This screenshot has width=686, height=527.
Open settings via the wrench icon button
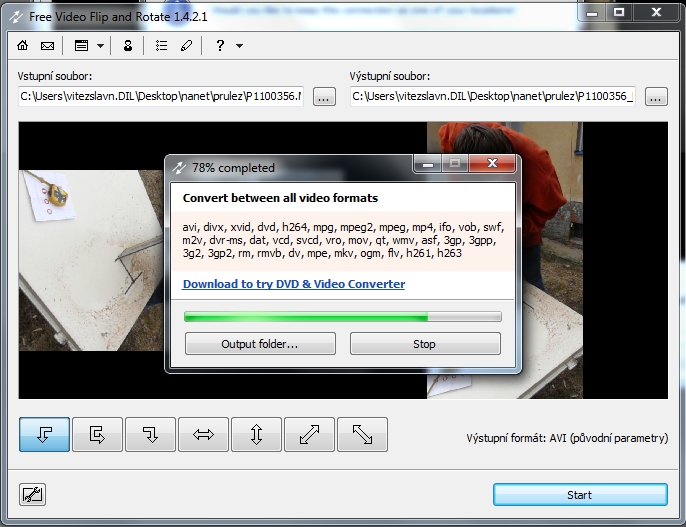click(x=33, y=494)
